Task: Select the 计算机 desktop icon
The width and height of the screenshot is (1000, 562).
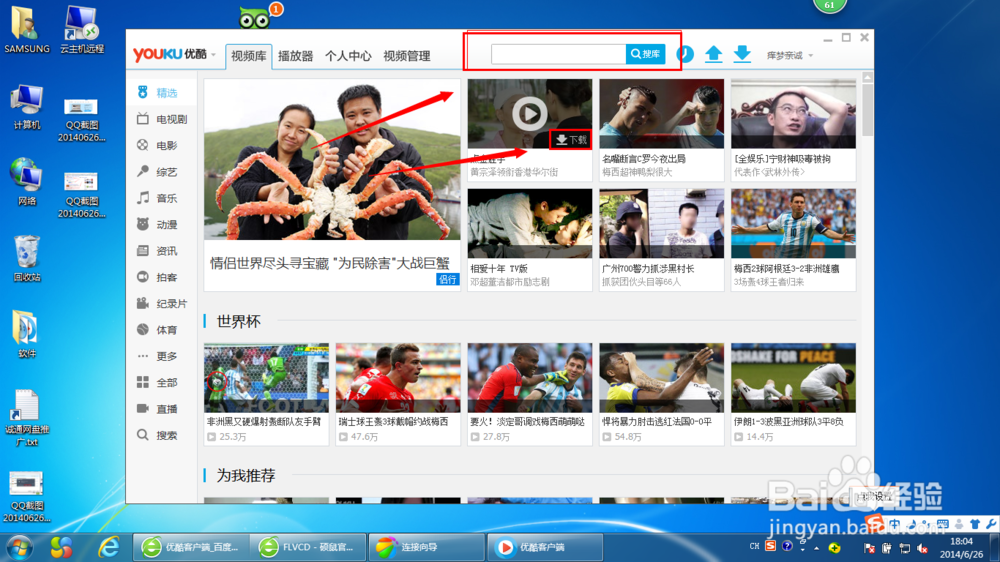Action: (27, 106)
